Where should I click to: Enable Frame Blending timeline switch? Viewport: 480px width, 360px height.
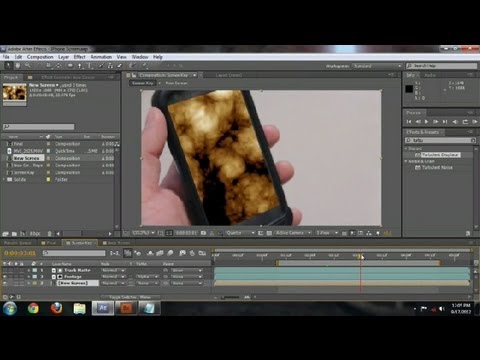point(160,253)
